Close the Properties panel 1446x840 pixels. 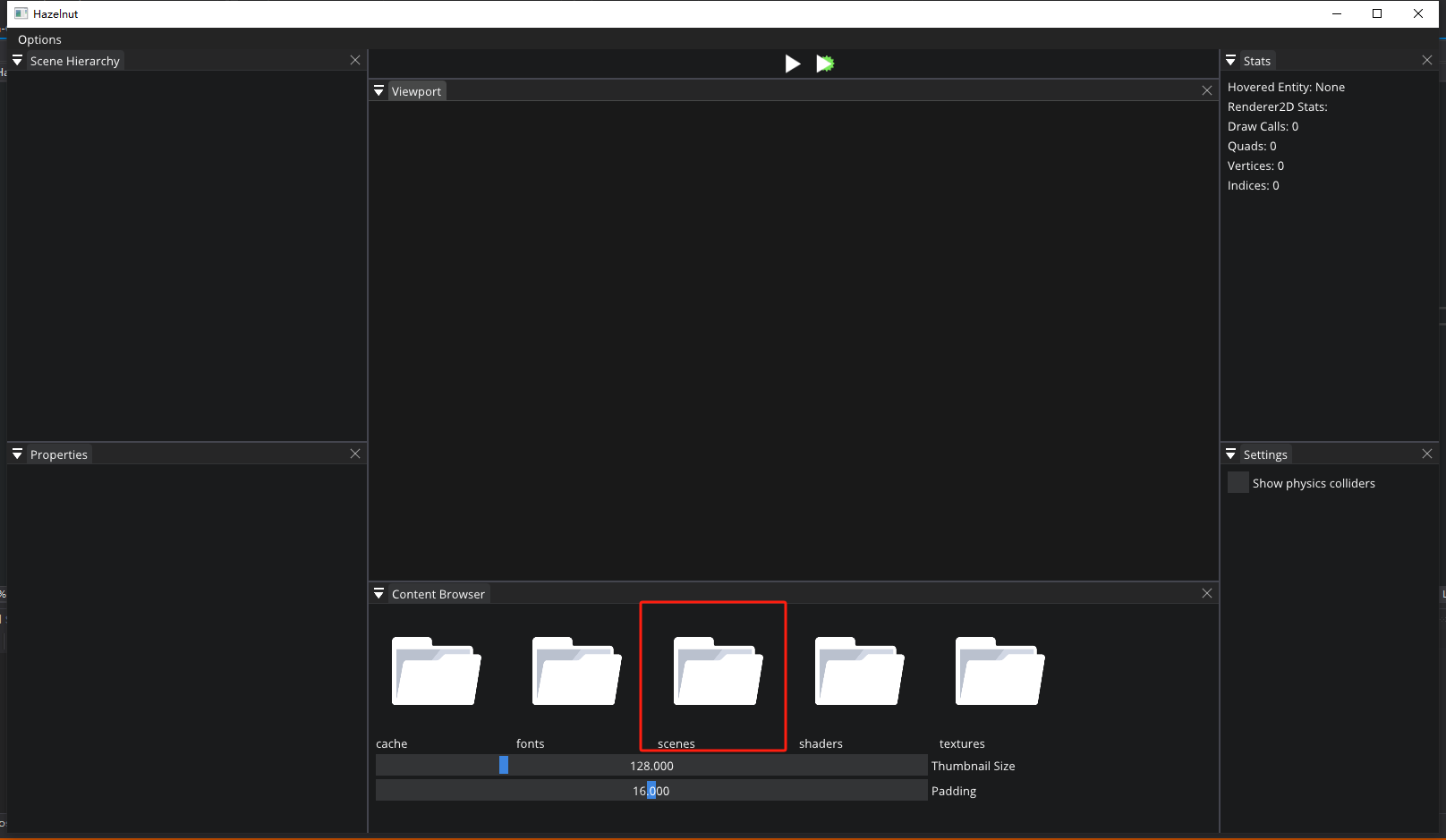point(355,454)
